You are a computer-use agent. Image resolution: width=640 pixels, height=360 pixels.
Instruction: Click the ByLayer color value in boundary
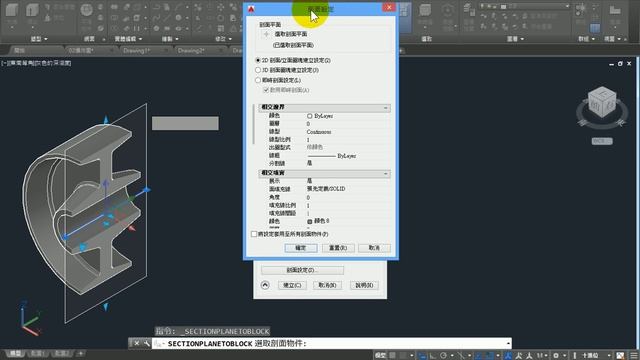click(320, 116)
